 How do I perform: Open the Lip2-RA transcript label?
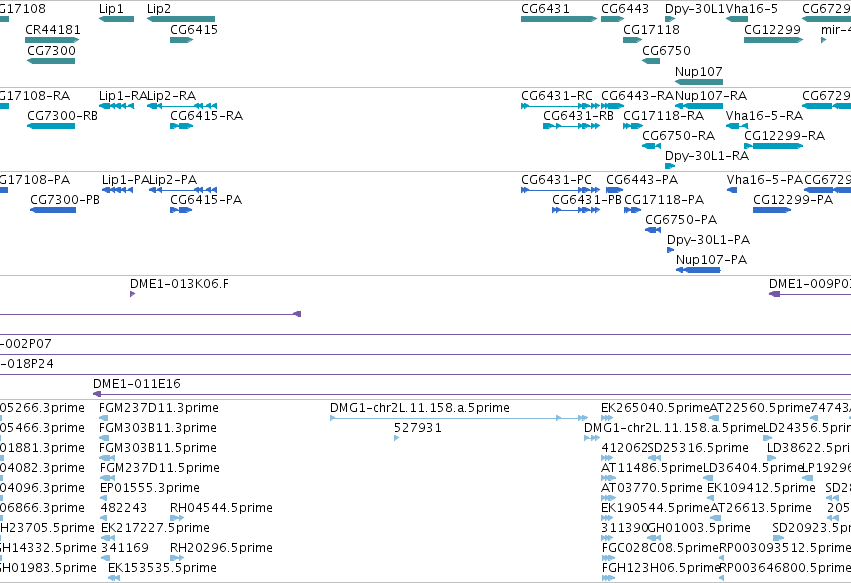pyautogui.click(x=172, y=96)
